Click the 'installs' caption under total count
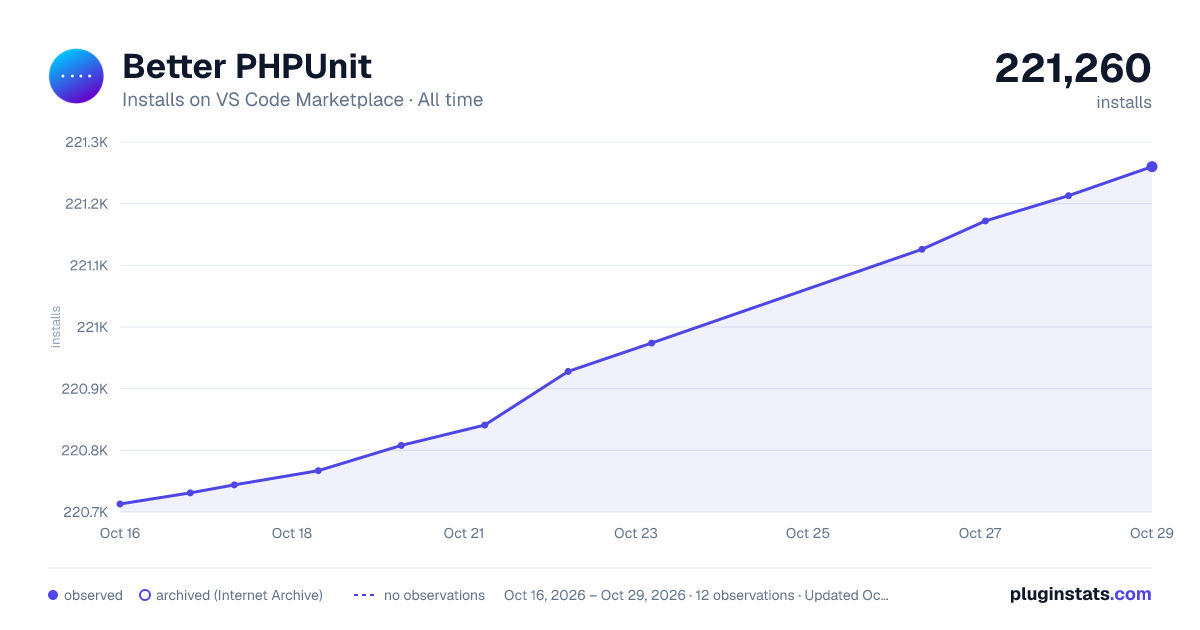Screen dimensions: 1200x630 1124,102
